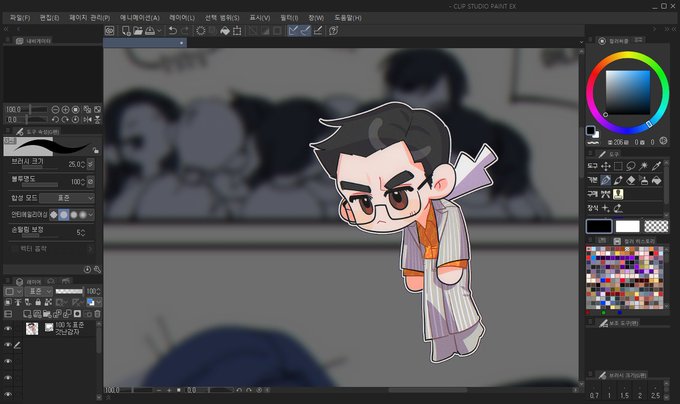Click the New document icon
This screenshot has width=680, height=404.
click(x=126, y=31)
